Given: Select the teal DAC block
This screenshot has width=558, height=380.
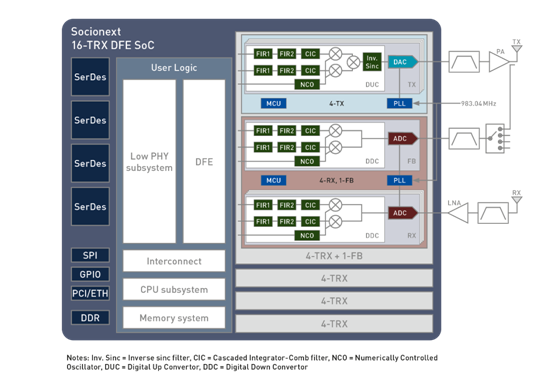Looking at the screenshot, I should 403,62.
